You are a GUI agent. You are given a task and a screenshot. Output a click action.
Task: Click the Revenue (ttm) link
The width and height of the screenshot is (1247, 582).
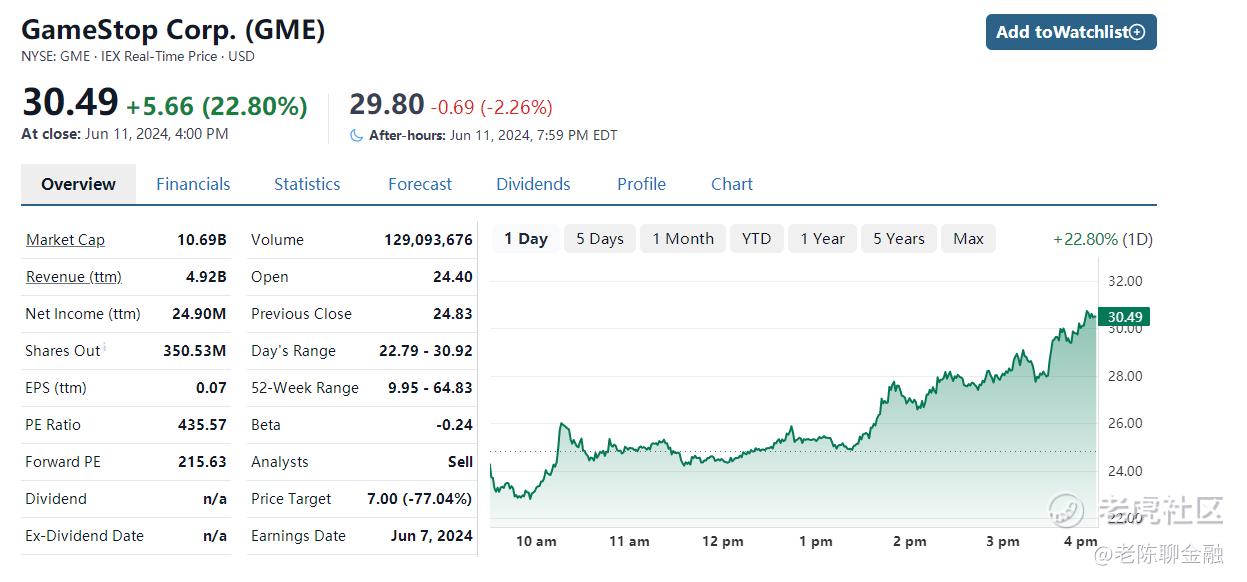73,277
